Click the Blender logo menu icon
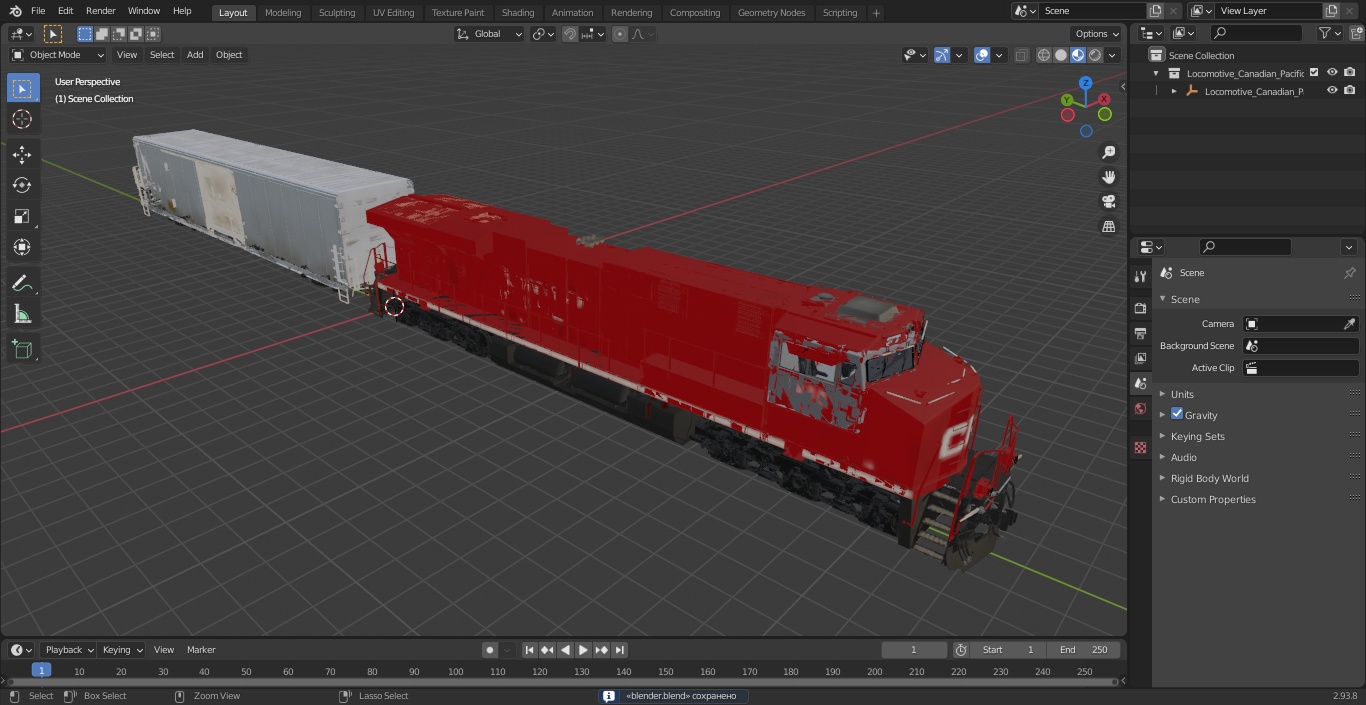Image resolution: width=1366 pixels, height=705 pixels. (x=15, y=11)
